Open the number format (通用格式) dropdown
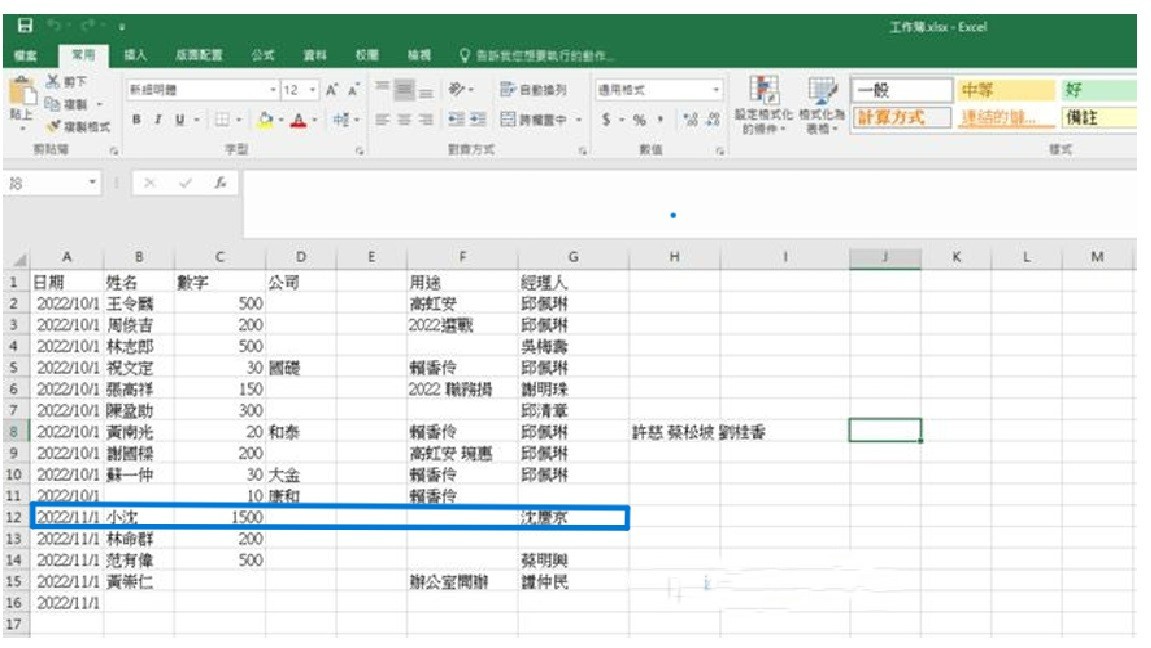Image resolution: width=1151 pixels, height=648 pixels. pyautogui.click(x=716, y=90)
